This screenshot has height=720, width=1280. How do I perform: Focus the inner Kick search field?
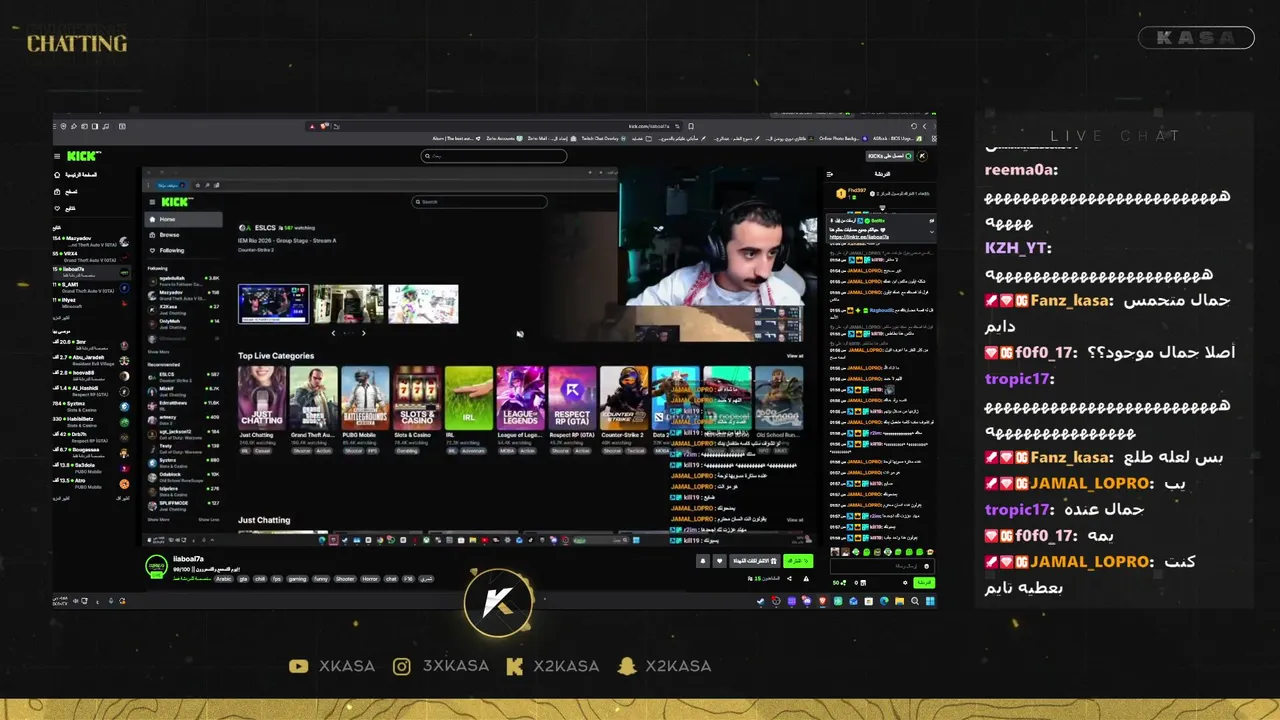click(x=480, y=202)
